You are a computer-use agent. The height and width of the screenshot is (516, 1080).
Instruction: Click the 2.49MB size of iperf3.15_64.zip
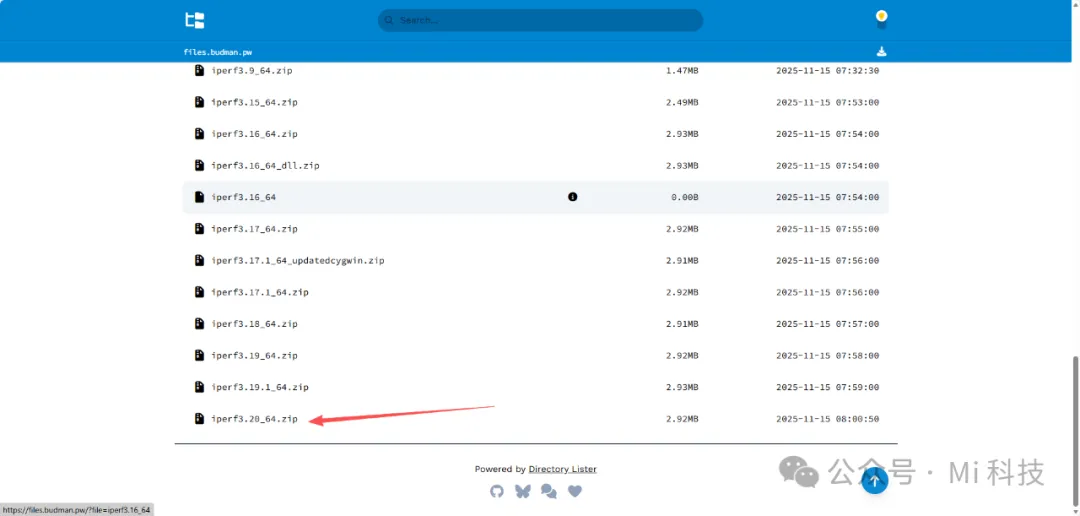point(683,102)
